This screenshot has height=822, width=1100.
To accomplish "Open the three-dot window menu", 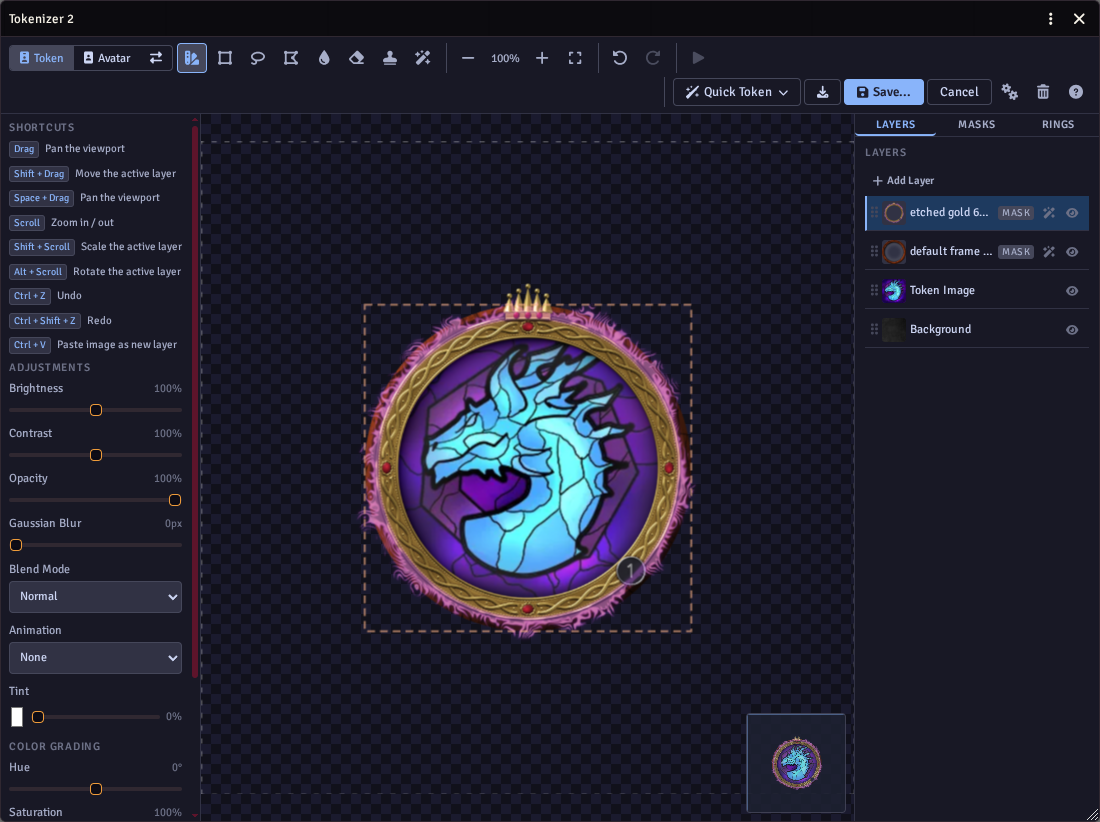I will click(1050, 19).
